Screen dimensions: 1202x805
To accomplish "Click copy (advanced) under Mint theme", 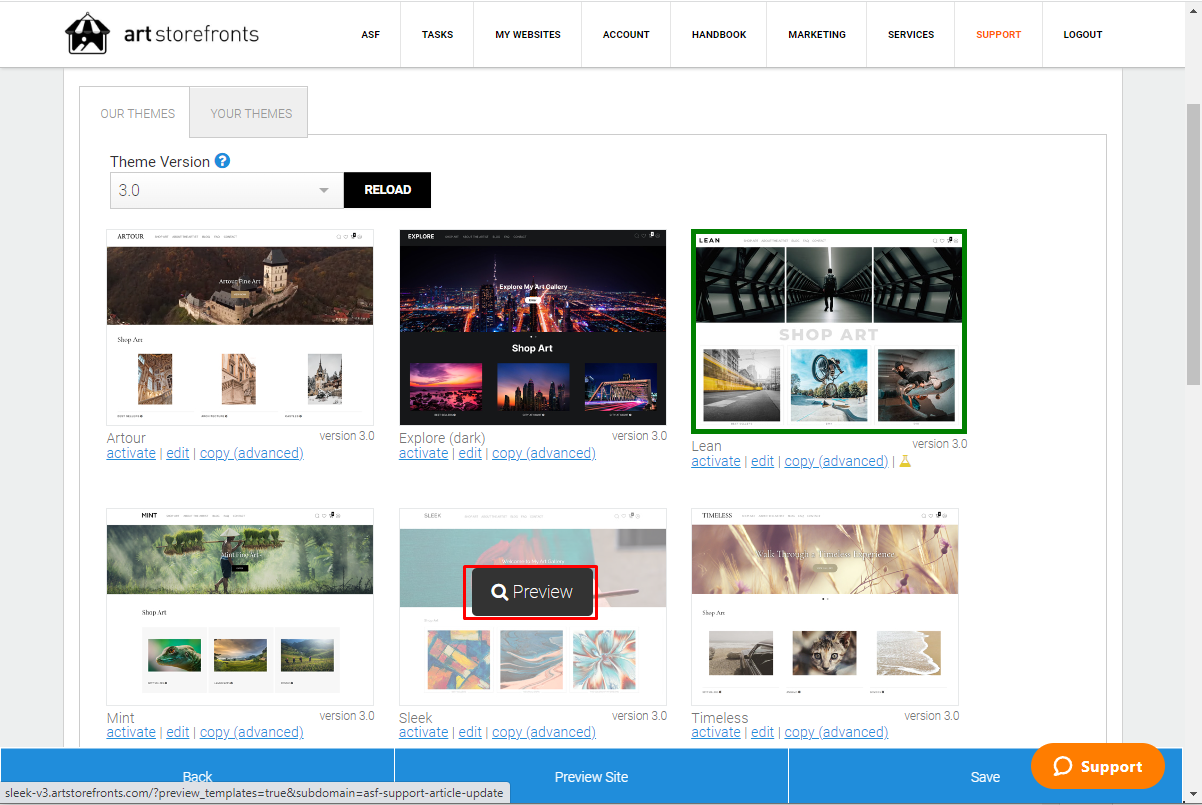I will coord(252,732).
